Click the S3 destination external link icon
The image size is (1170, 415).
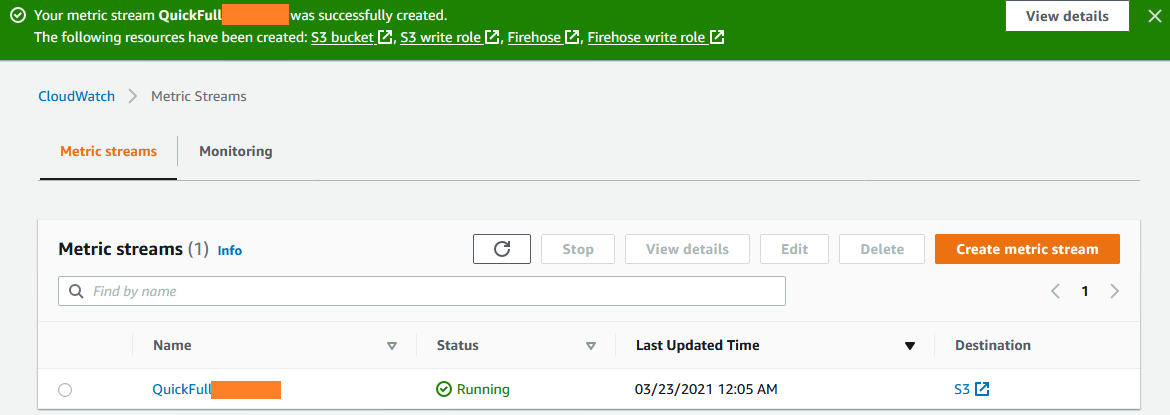point(982,389)
